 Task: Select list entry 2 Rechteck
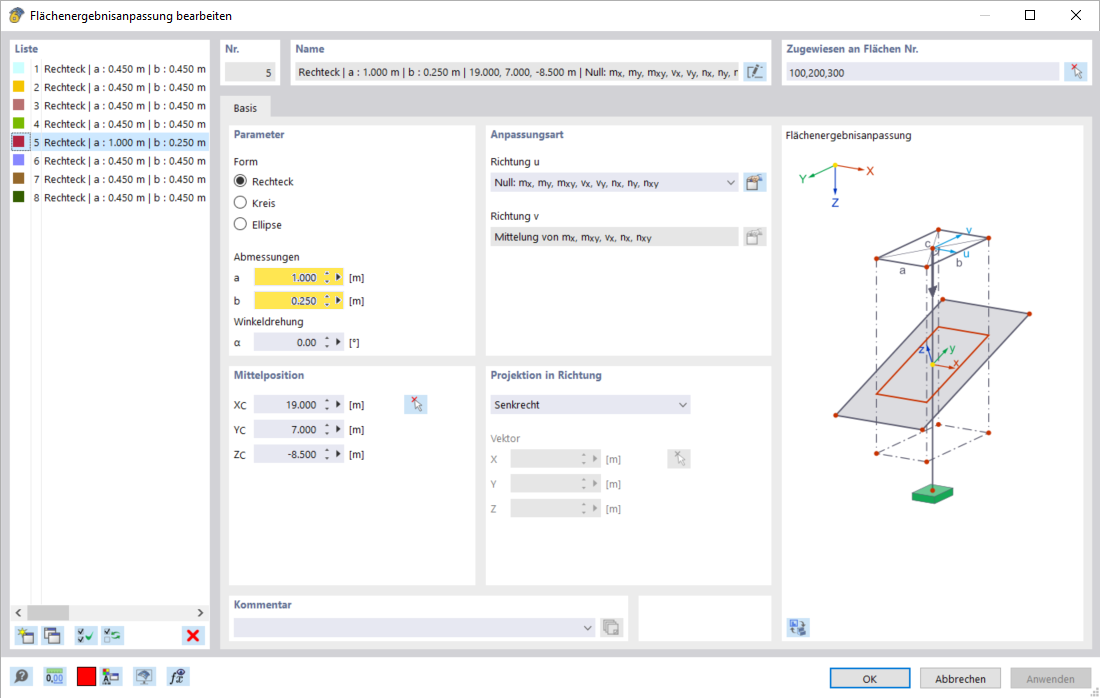[x=100, y=87]
